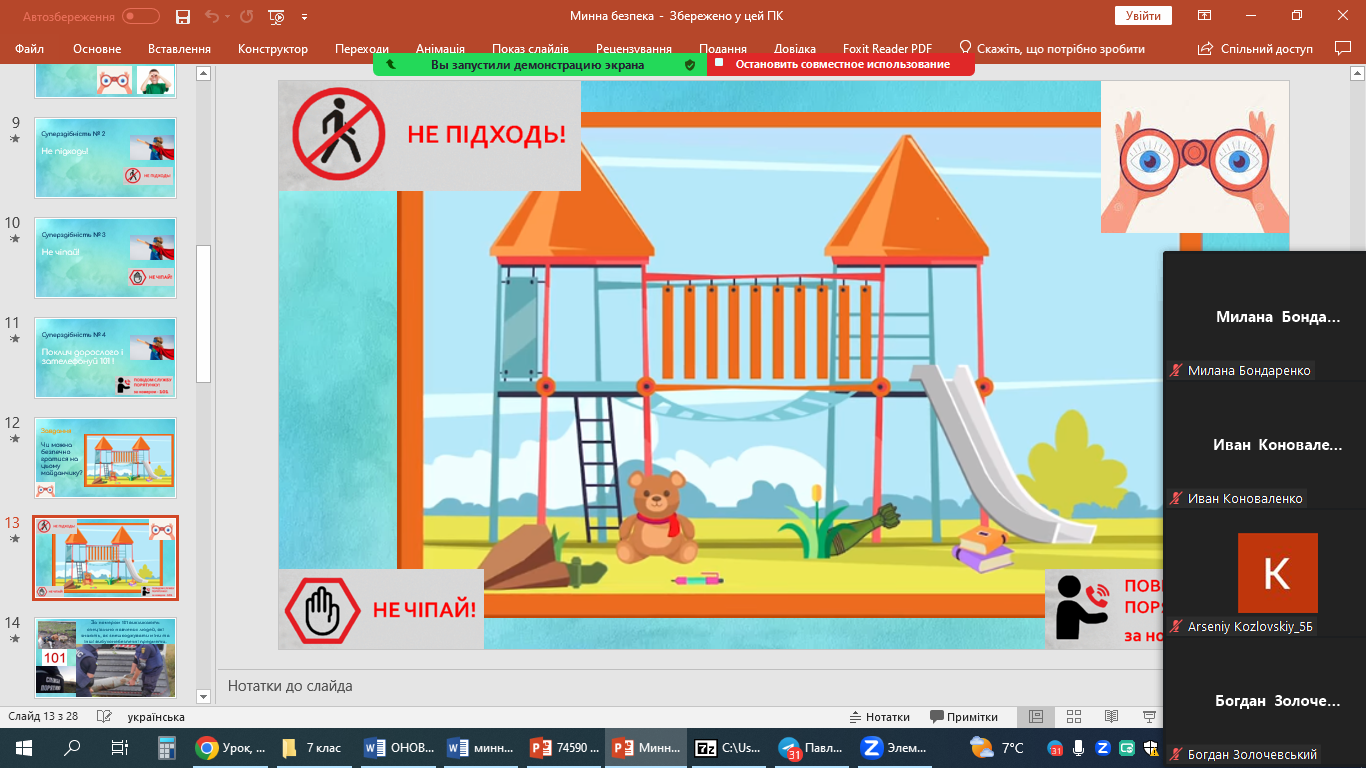Switch to Reading view icon
Viewport: 1366px width, 768px height.
(x=1111, y=717)
